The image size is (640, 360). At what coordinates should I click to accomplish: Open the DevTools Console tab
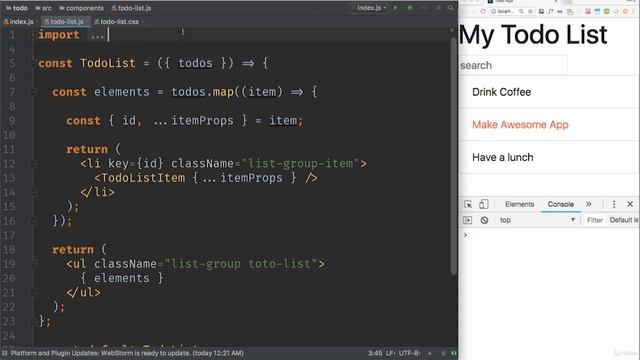point(560,204)
